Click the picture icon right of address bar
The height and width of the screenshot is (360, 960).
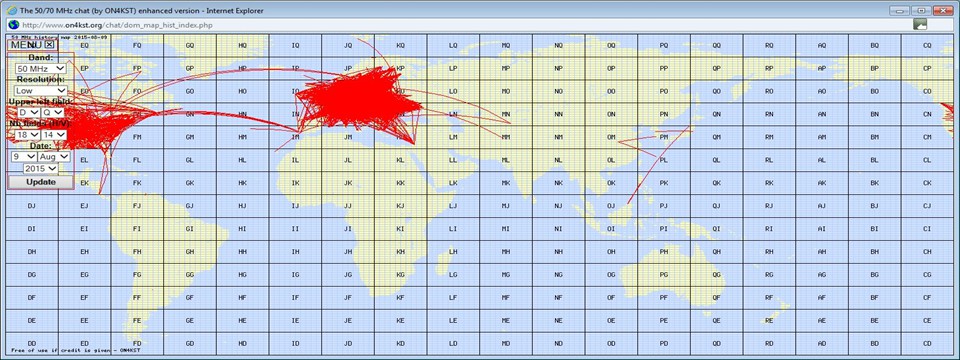pyautogui.click(x=920, y=24)
